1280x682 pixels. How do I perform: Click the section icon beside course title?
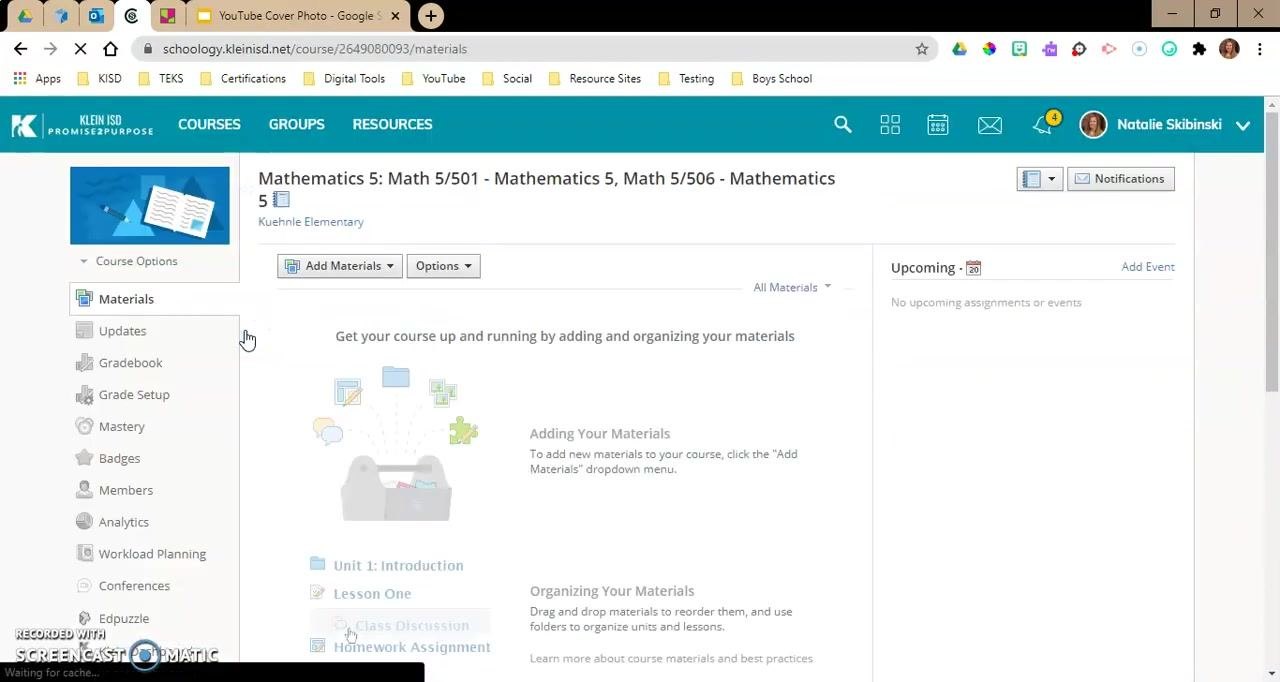pyautogui.click(x=282, y=200)
